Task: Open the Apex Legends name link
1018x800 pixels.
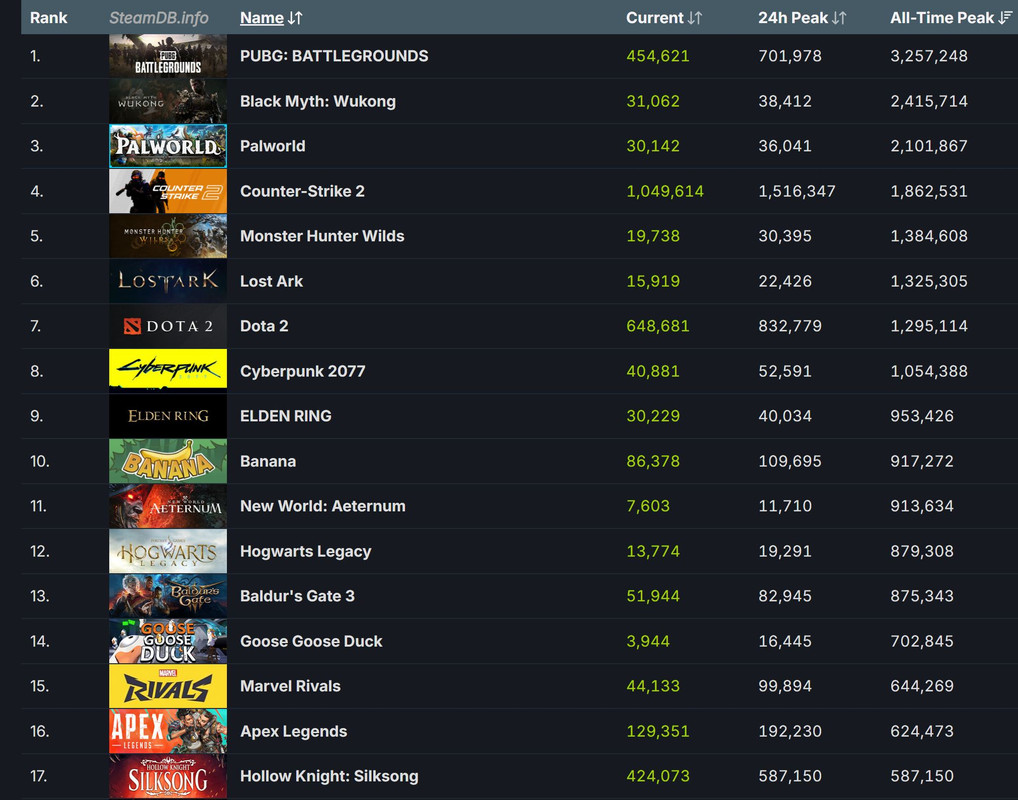Action: 293,731
